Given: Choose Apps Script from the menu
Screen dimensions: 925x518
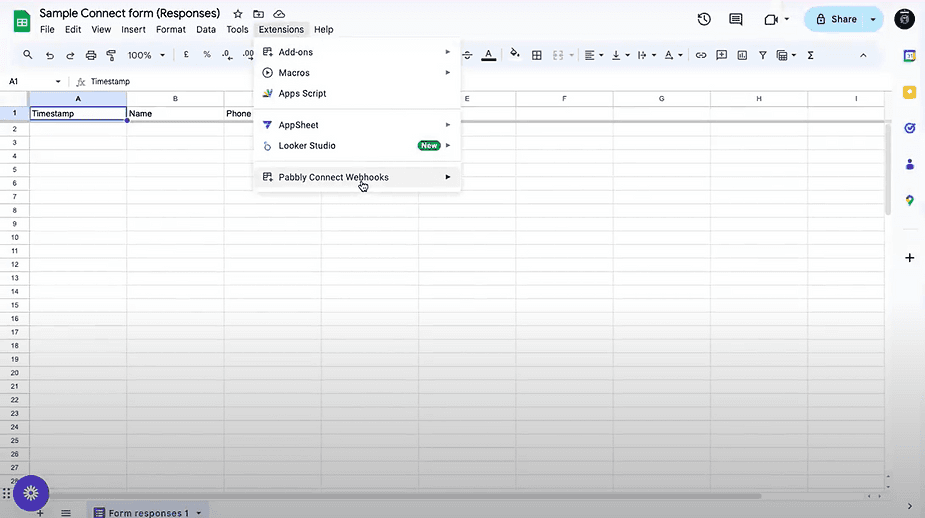Looking at the screenshot, I should pyautogui.click(x=357, y=93).
